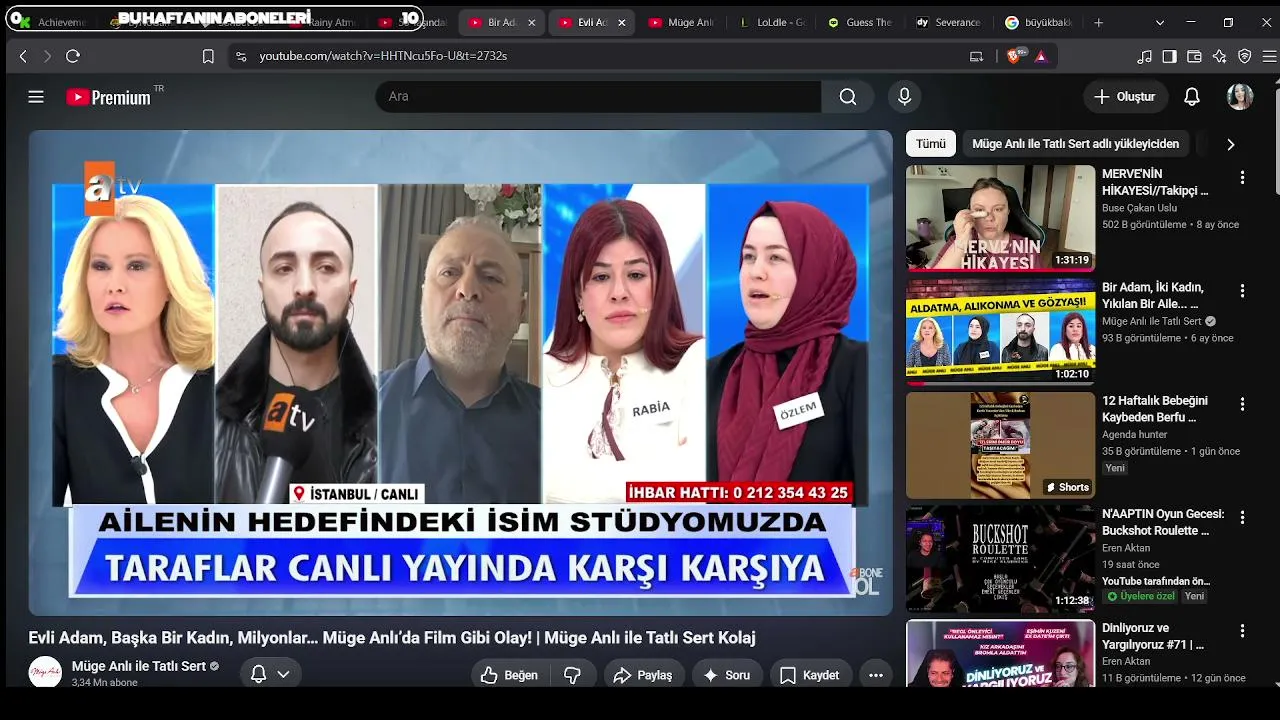Open the Dinliyoruz ve Yargılıyoruz thumbnail
Screen dimensions: 1280x720
point(1000,654)
